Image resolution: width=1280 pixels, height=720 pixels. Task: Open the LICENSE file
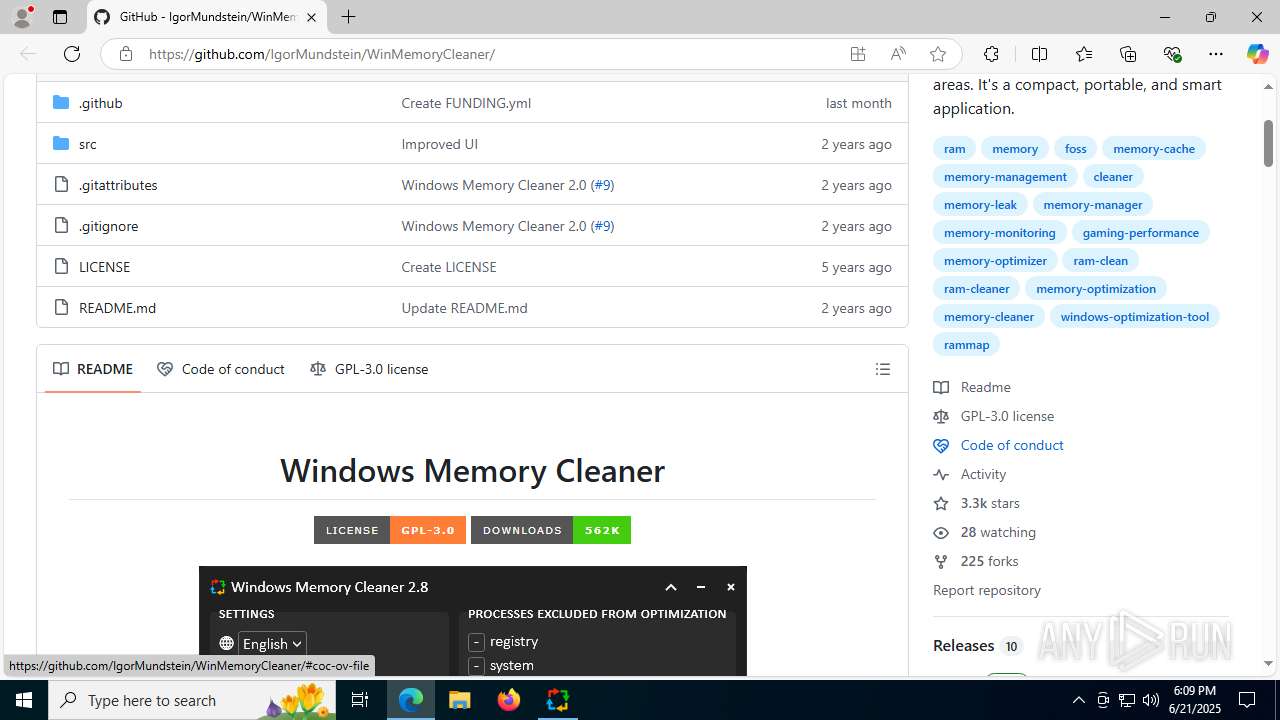(x=104, y=267)
